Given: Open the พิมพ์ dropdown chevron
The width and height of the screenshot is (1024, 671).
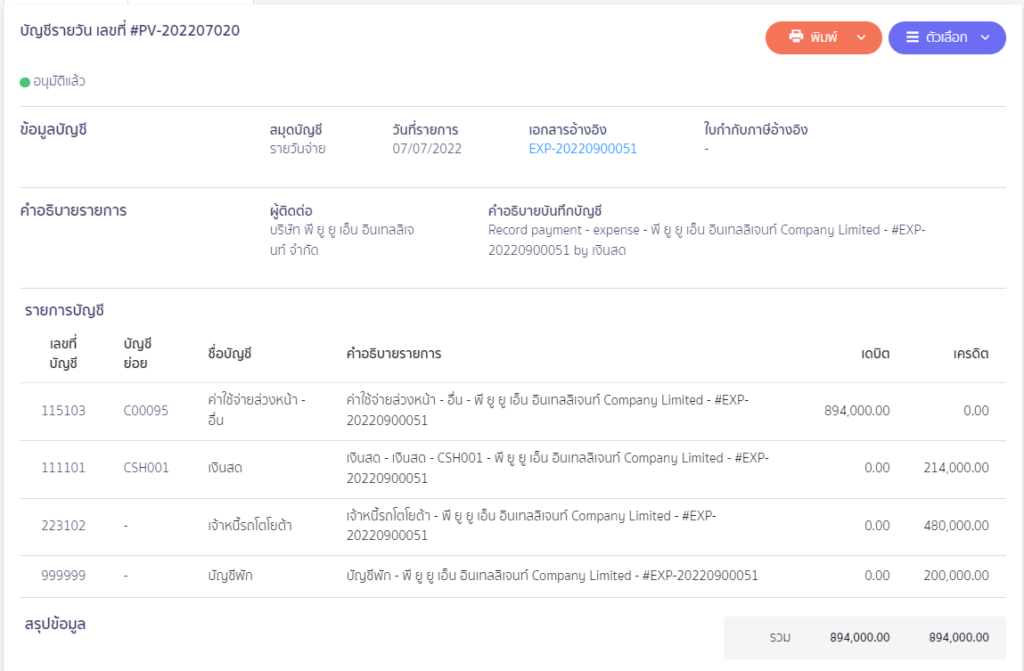Looking at the screenshot, I should [x=861, y=38].
